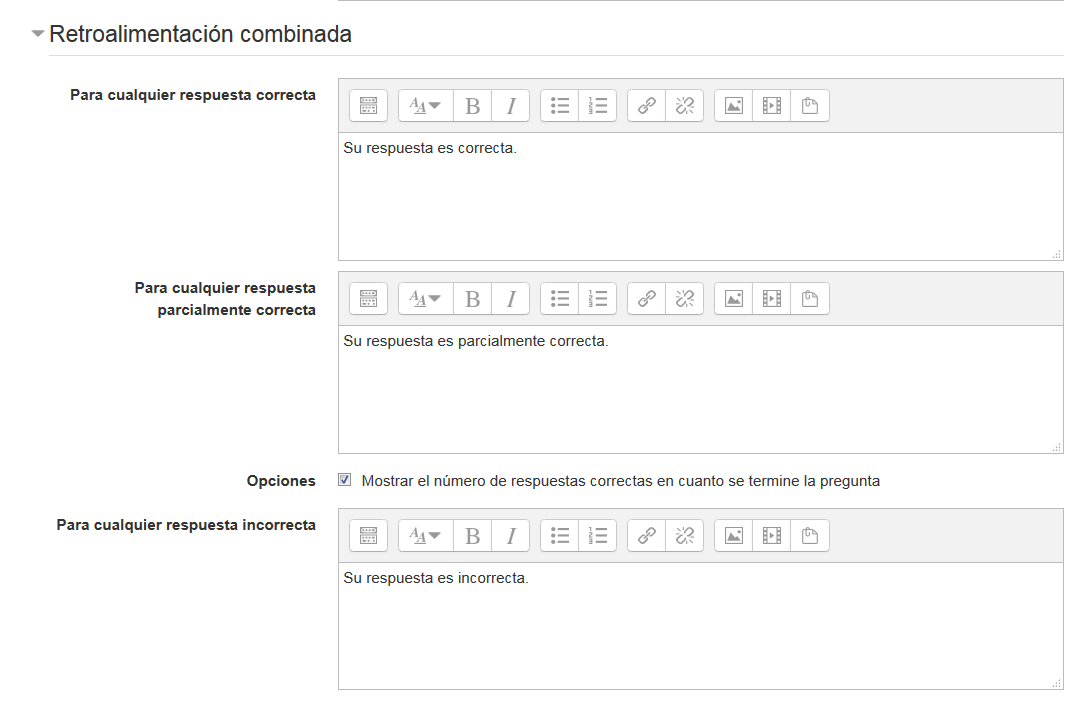Apply a numbered list in the first editor
Screen dimensions: 1067x707
pyautogui.click(x=597, y=105)
